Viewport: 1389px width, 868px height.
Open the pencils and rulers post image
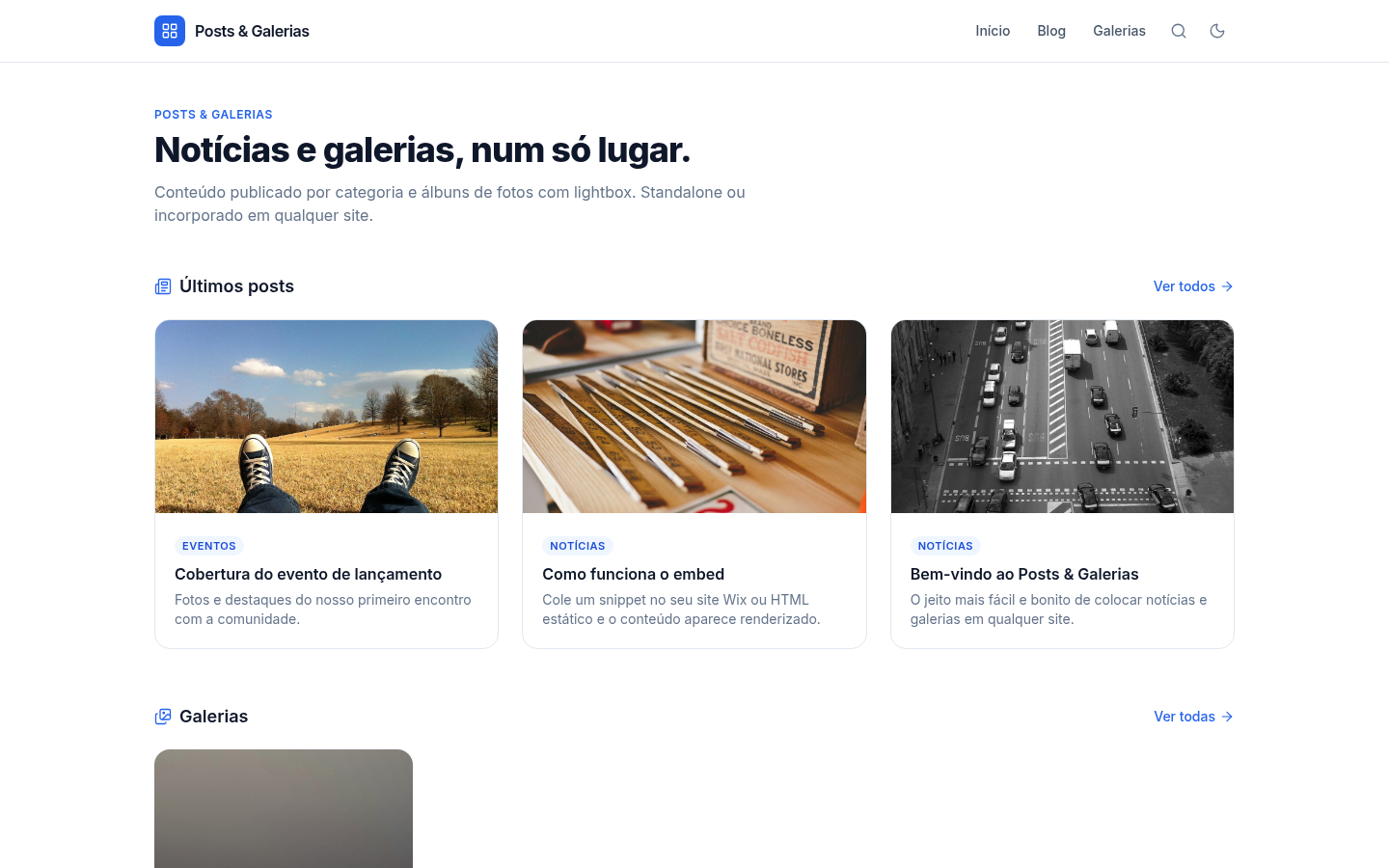click(x=694, y=417)
